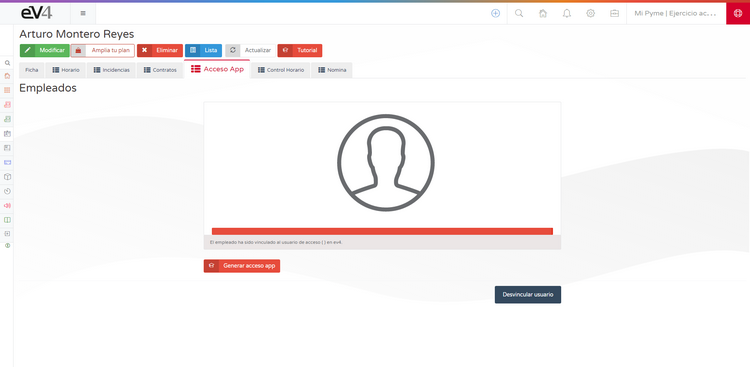
Task: Click the green person icon in sidebar
Action: [x=7, y=119]
